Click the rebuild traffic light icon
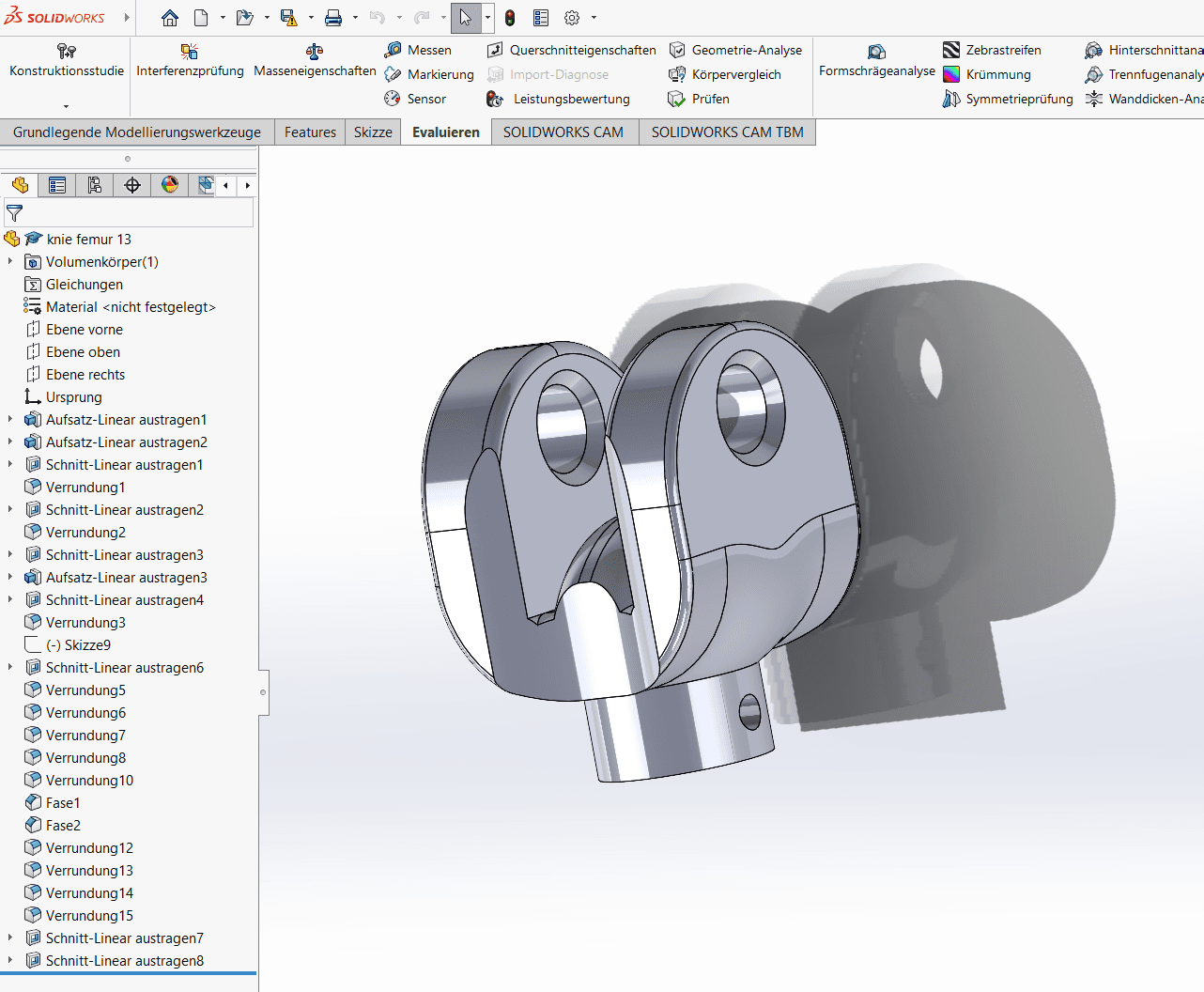 point(510,18)
